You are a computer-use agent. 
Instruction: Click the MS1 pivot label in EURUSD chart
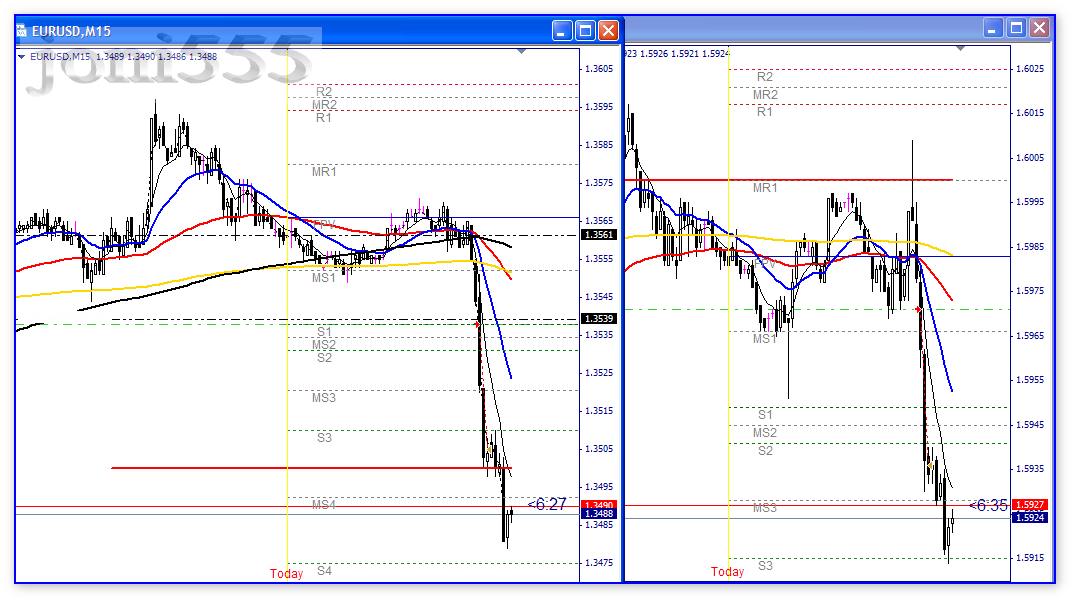(x=324, y=278)
